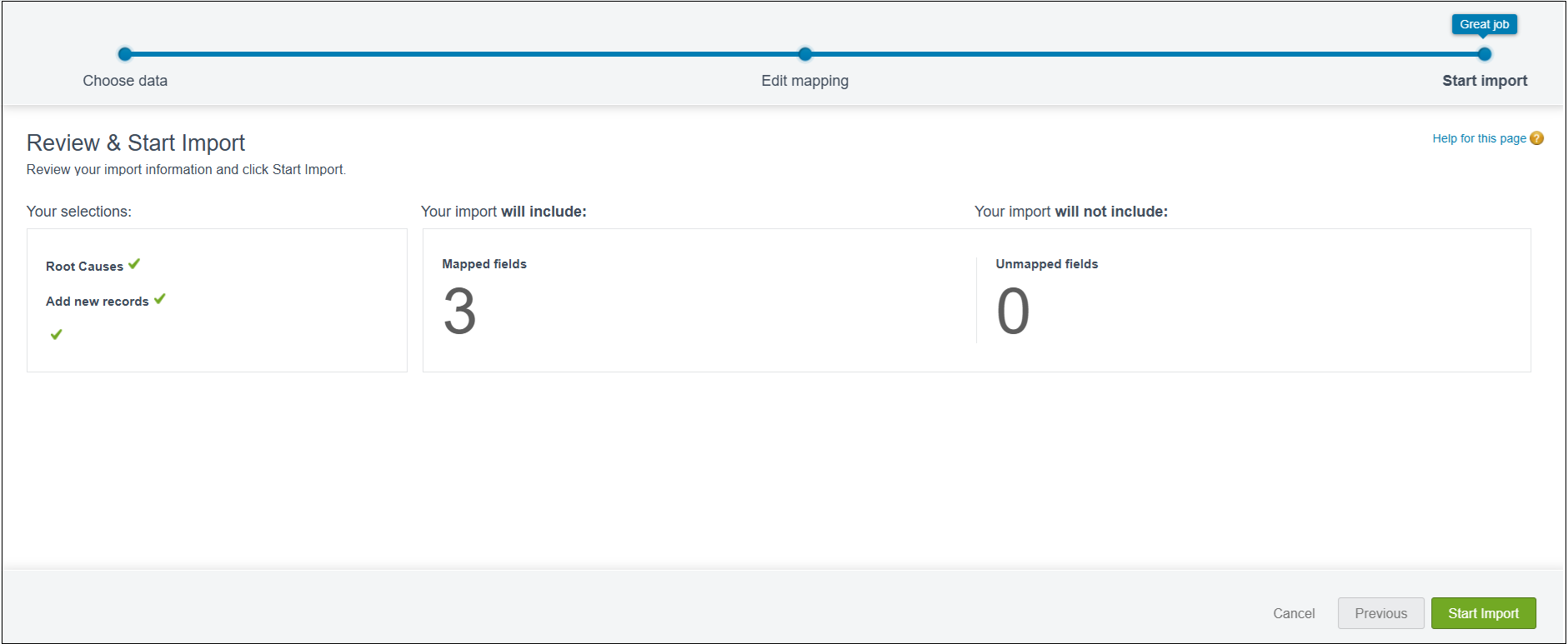
Task: Click the Review your import information instruction text
Action: pos(186,169)
